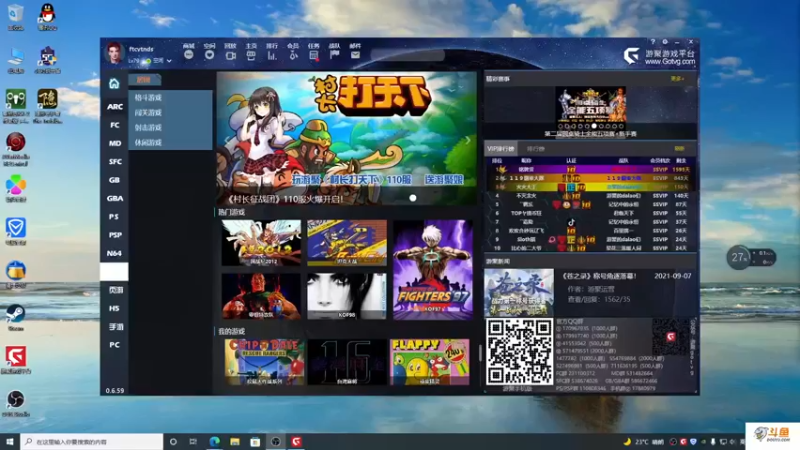This screenshot has width=800, height=450.
Task: Select PSP platform in sidebar
Action: 114,235
